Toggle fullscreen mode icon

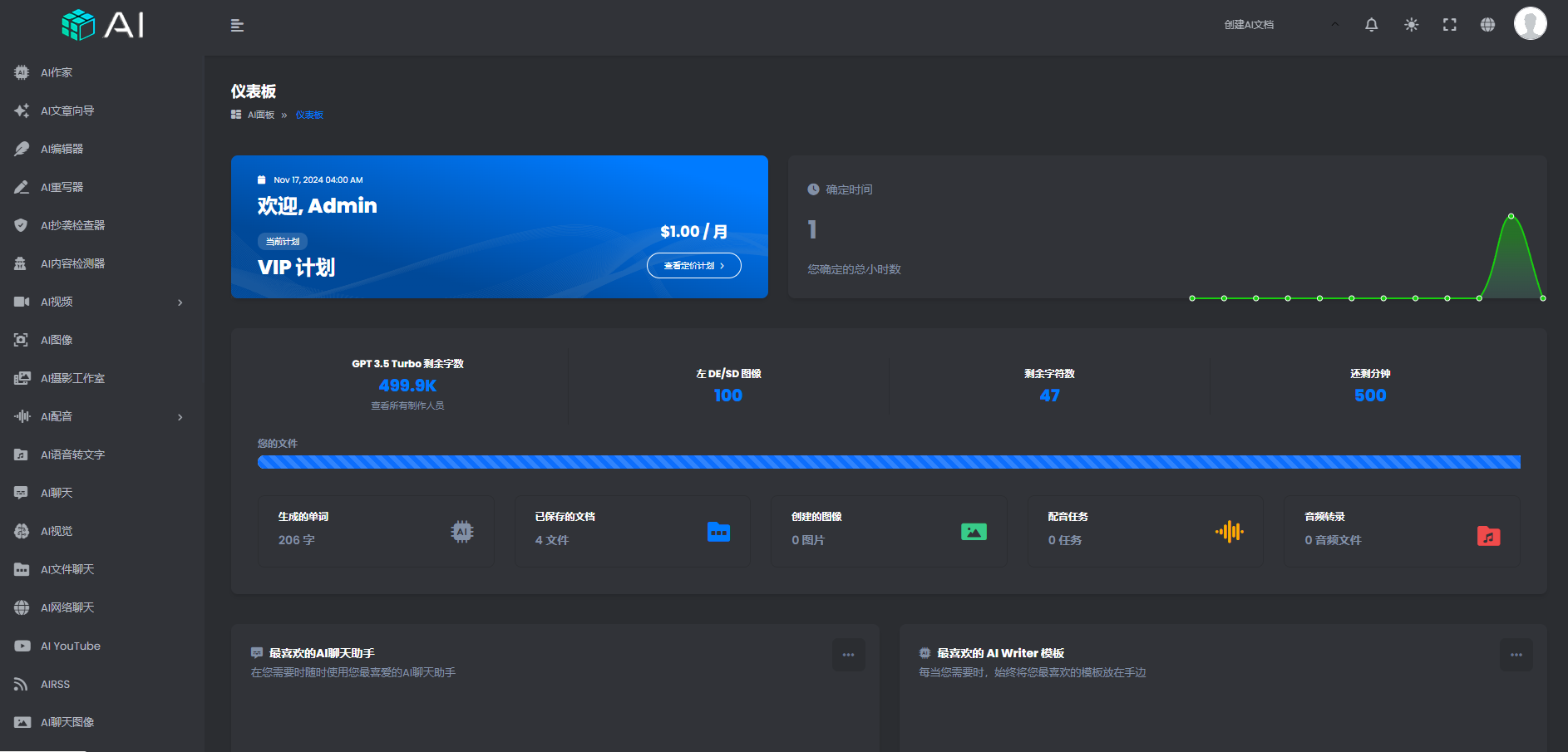[1449, 25]
